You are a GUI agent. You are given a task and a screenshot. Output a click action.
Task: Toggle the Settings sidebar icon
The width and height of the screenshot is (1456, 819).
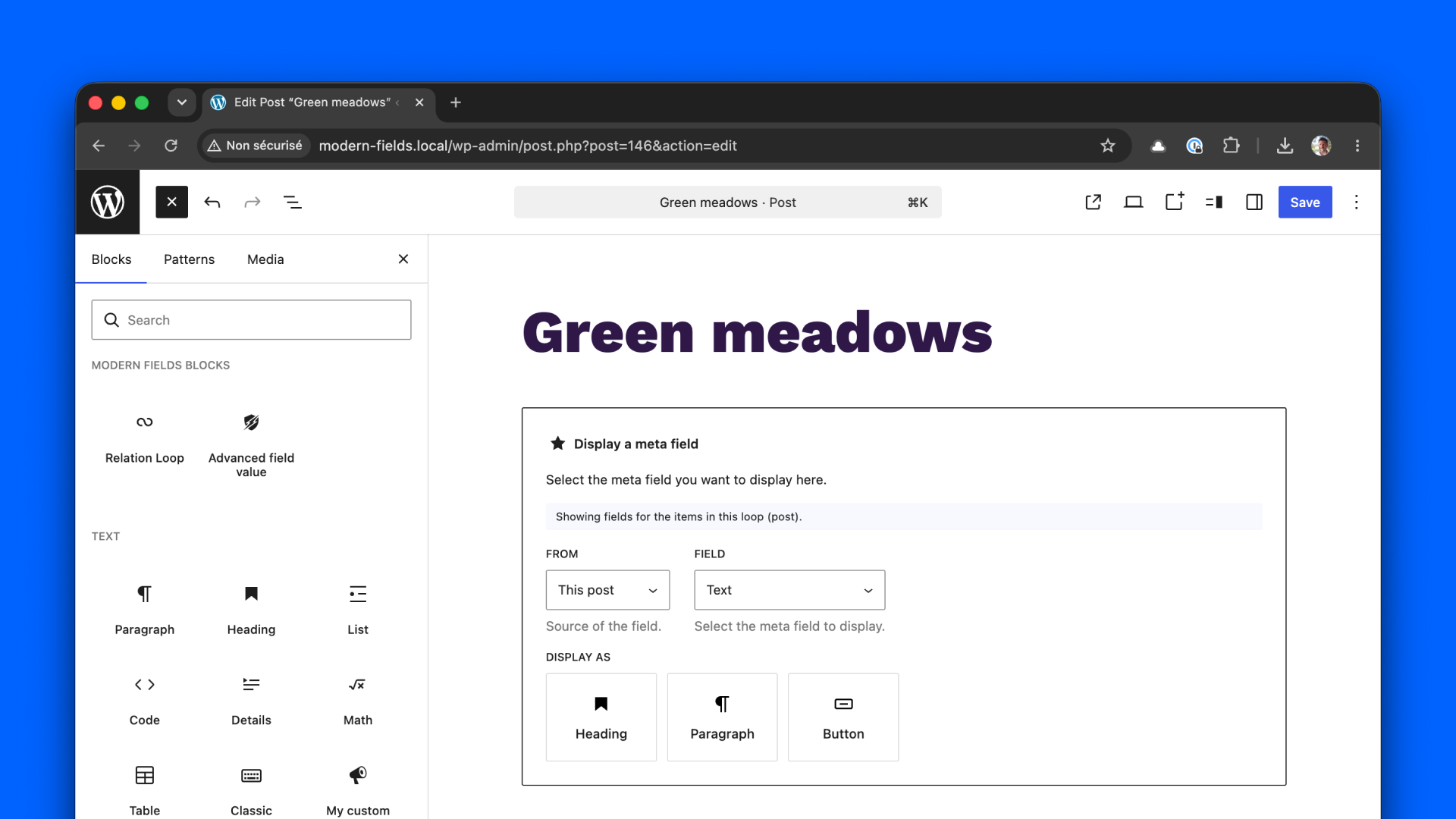[x=1254, y=202]
